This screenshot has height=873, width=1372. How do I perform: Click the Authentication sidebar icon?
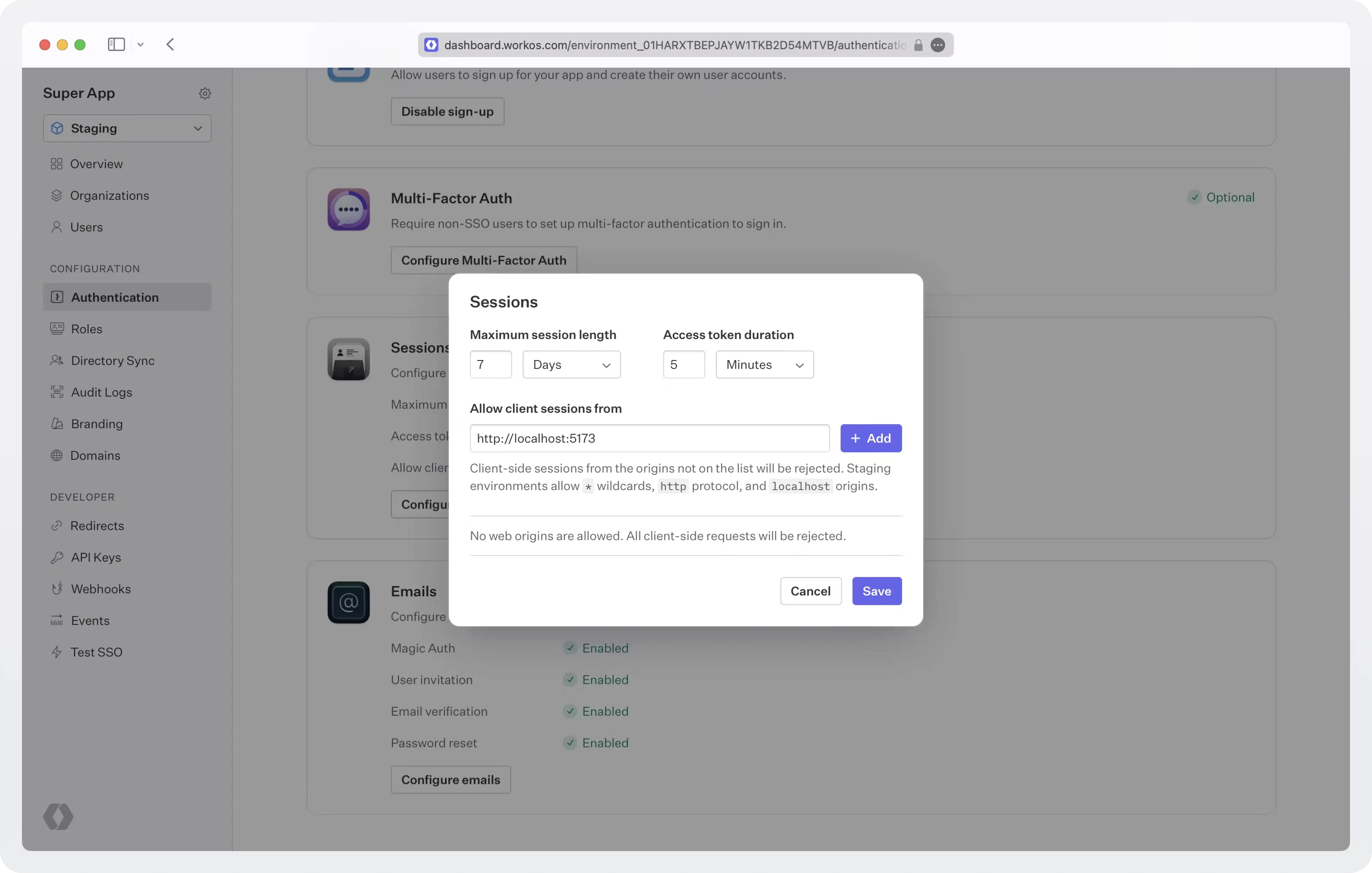[57, 297]
